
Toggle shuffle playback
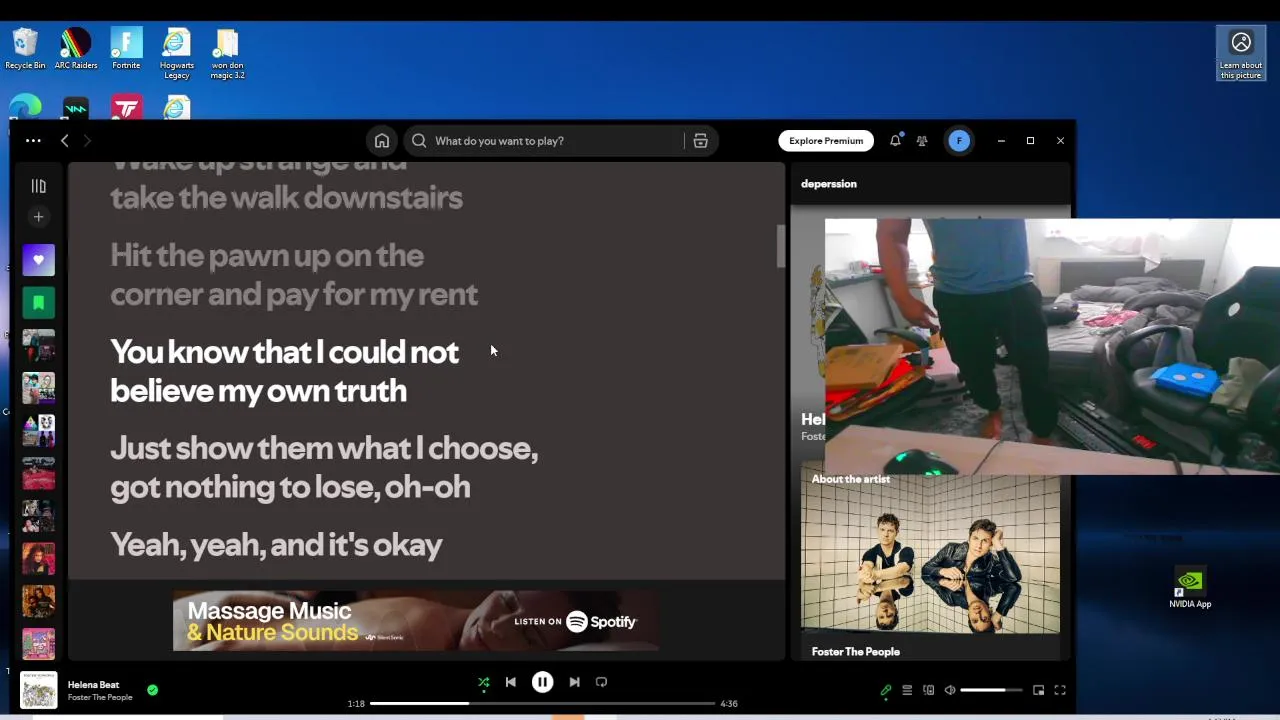[484, 682]
